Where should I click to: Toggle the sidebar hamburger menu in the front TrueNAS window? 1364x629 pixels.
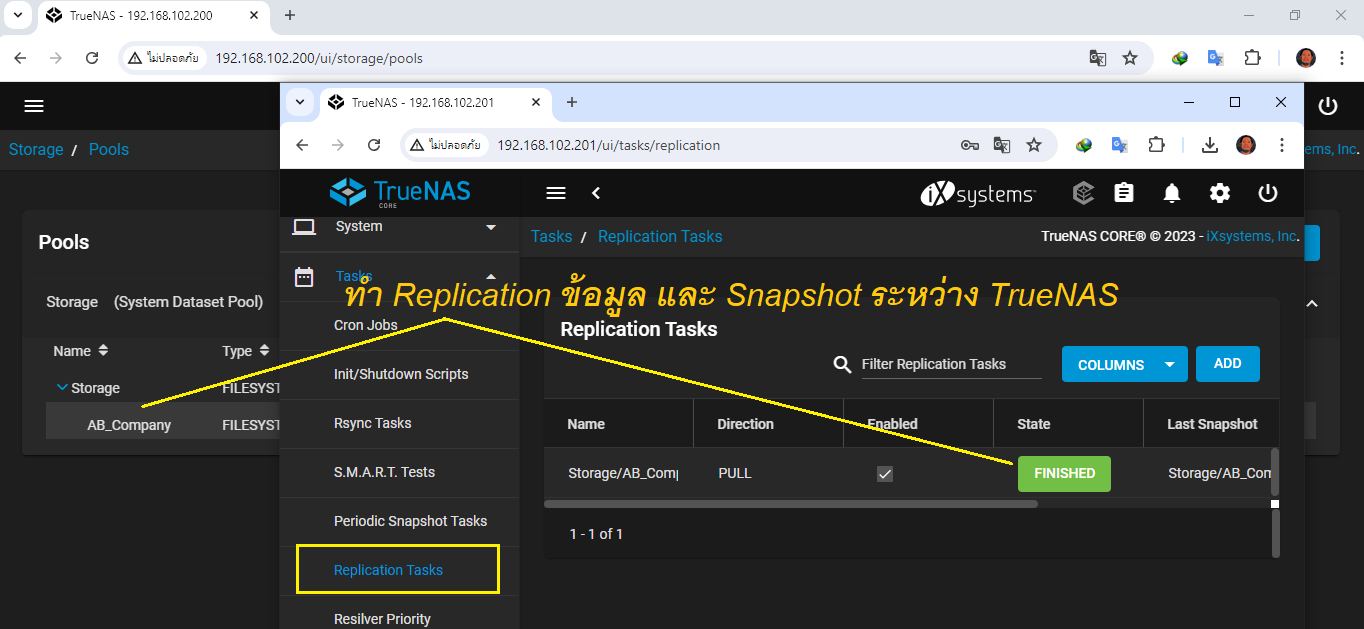click(556, 193)
